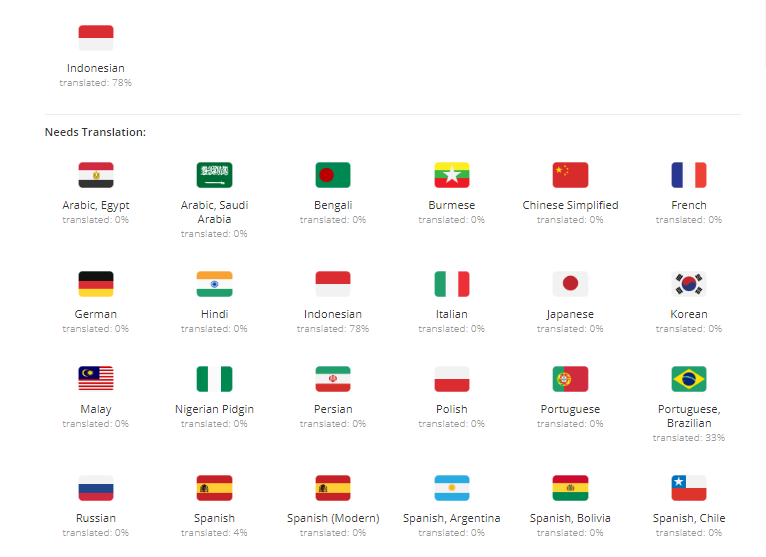Open the Indonesian link above Needs Translation
766x557 pixels.
click(x=96, y=68)
